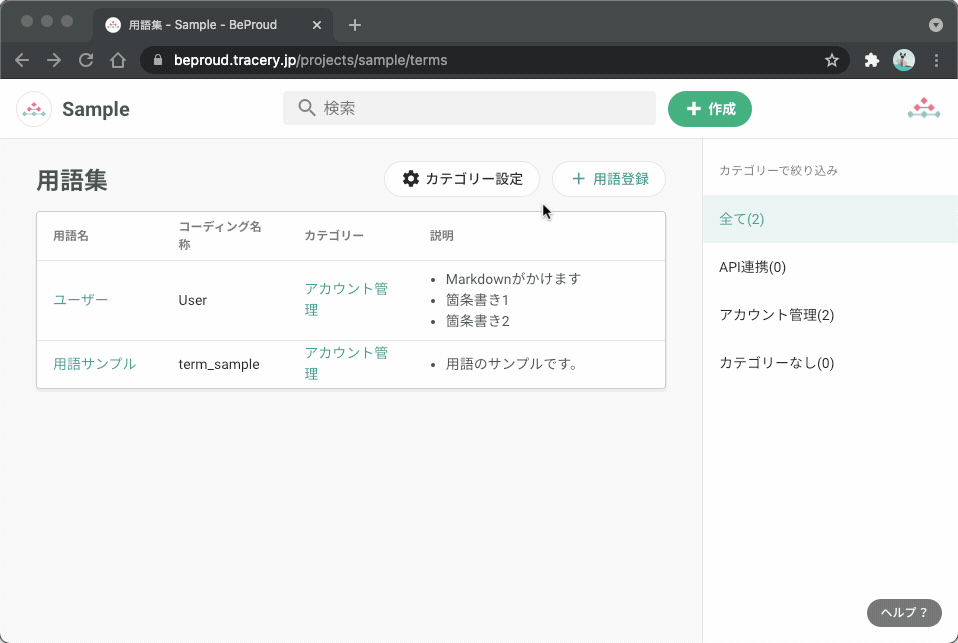The width and height of the screenshot is (958, 643).
Task: Click the magnifier icon in the search bar
Action: [x=307, y=108]
